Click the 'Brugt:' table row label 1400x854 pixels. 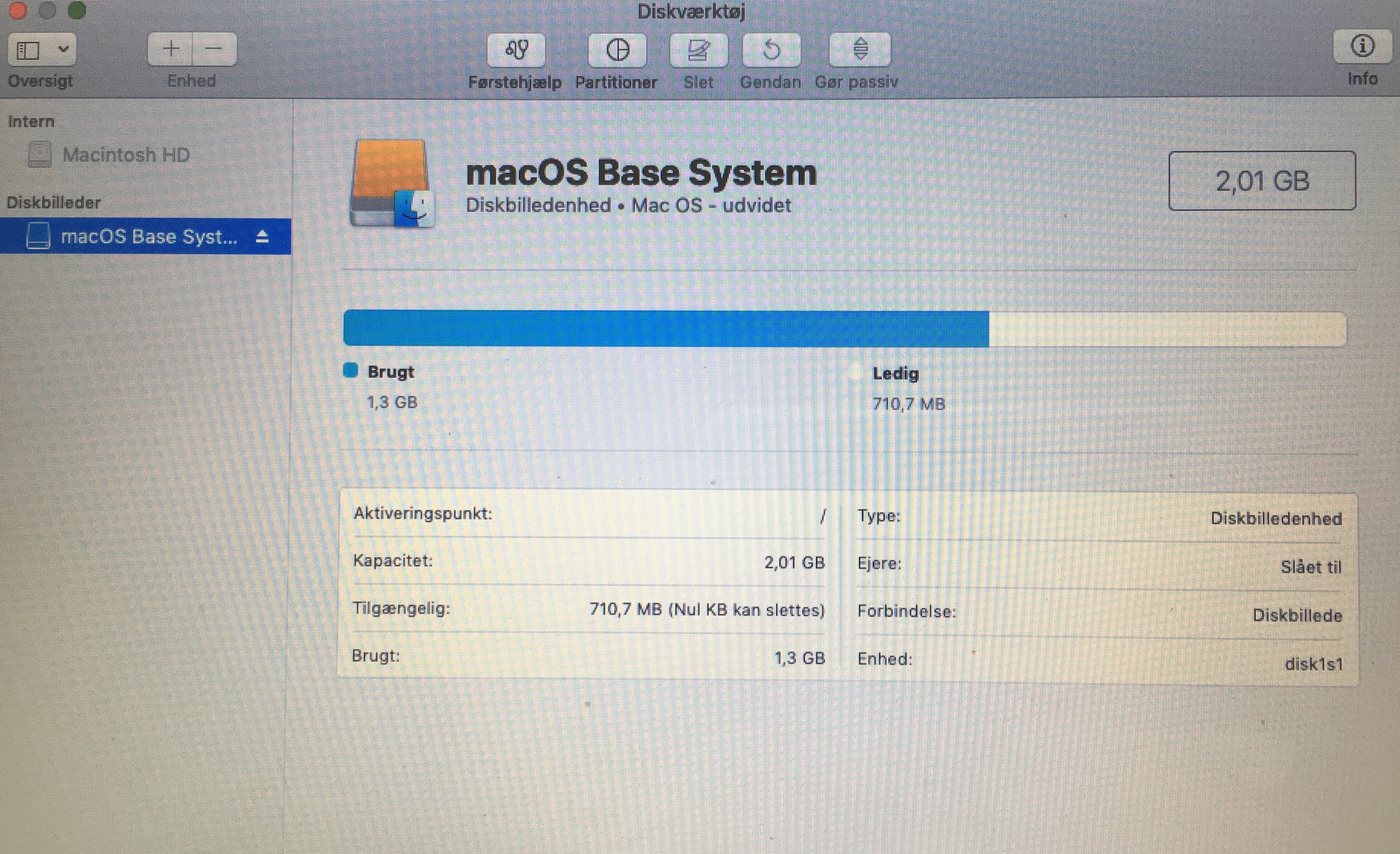click(376, 656)
